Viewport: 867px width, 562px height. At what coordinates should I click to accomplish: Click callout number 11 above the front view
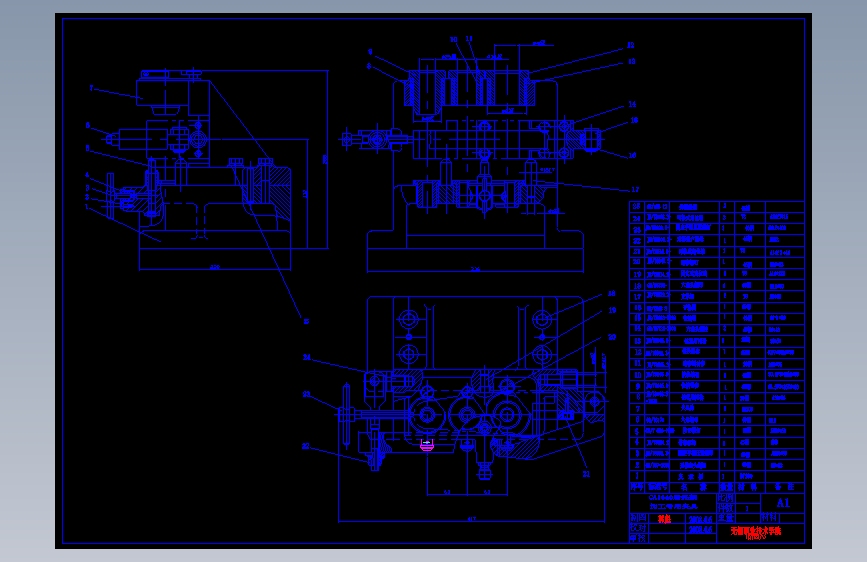coord(469,39)
